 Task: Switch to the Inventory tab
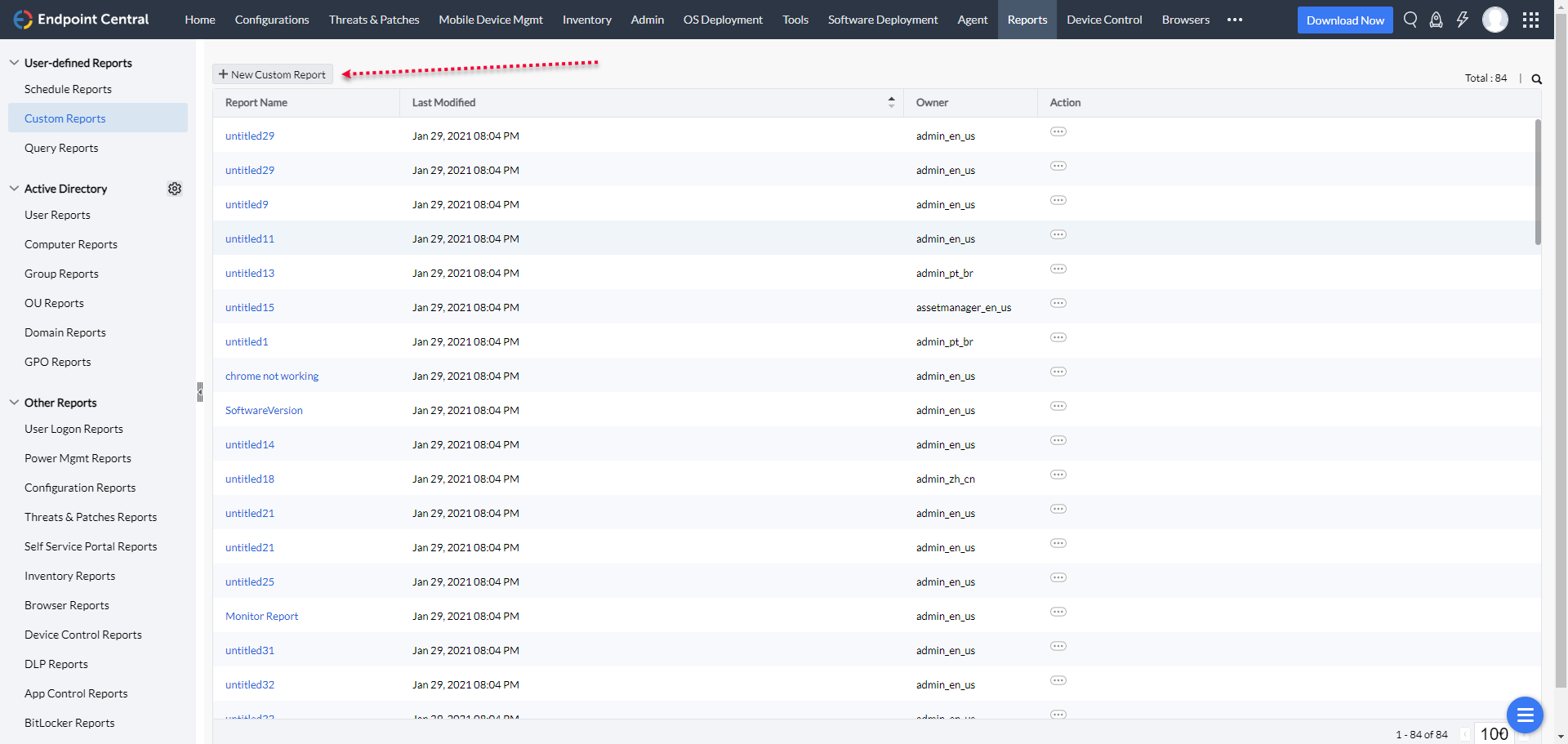[586, 20]
